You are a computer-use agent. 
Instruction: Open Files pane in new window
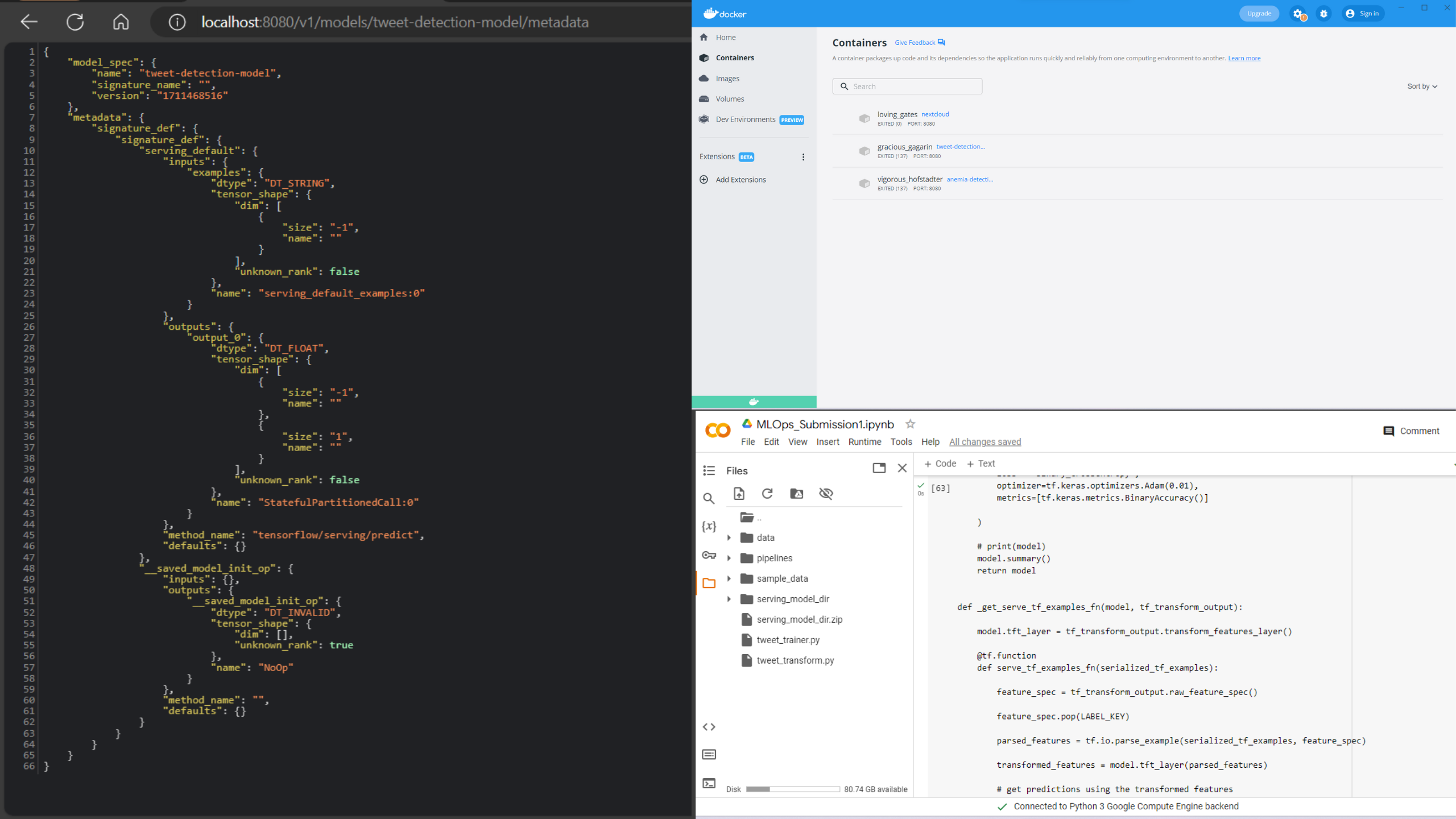[879, 468]
